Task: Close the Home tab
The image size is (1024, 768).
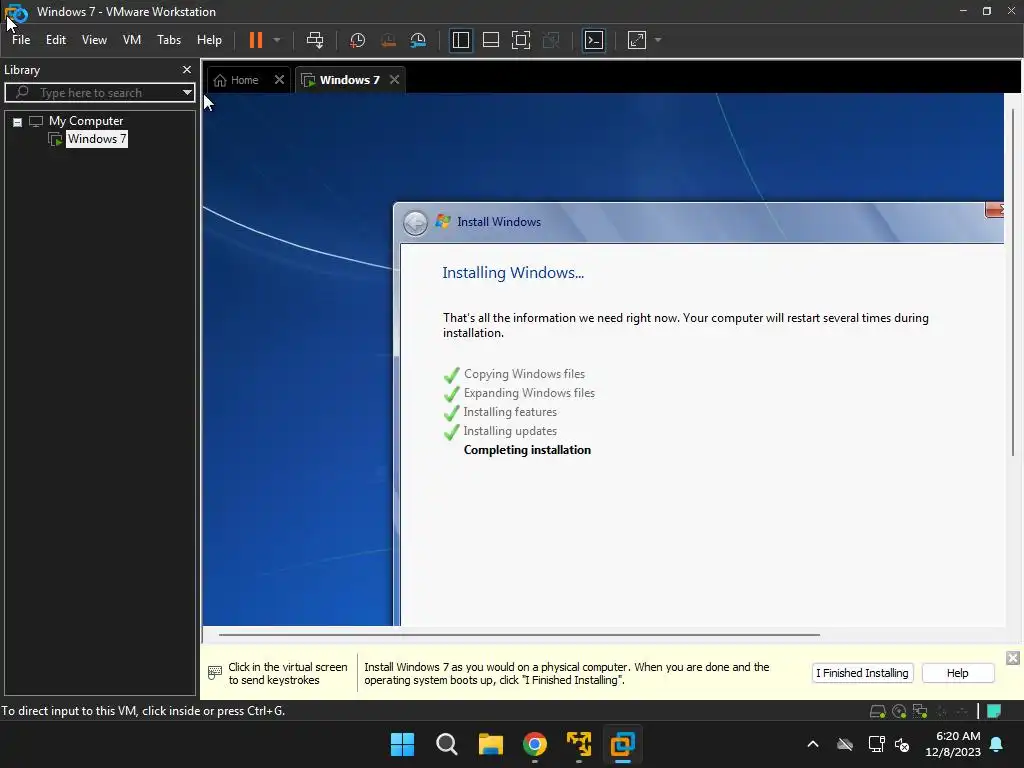Action: 279,80
